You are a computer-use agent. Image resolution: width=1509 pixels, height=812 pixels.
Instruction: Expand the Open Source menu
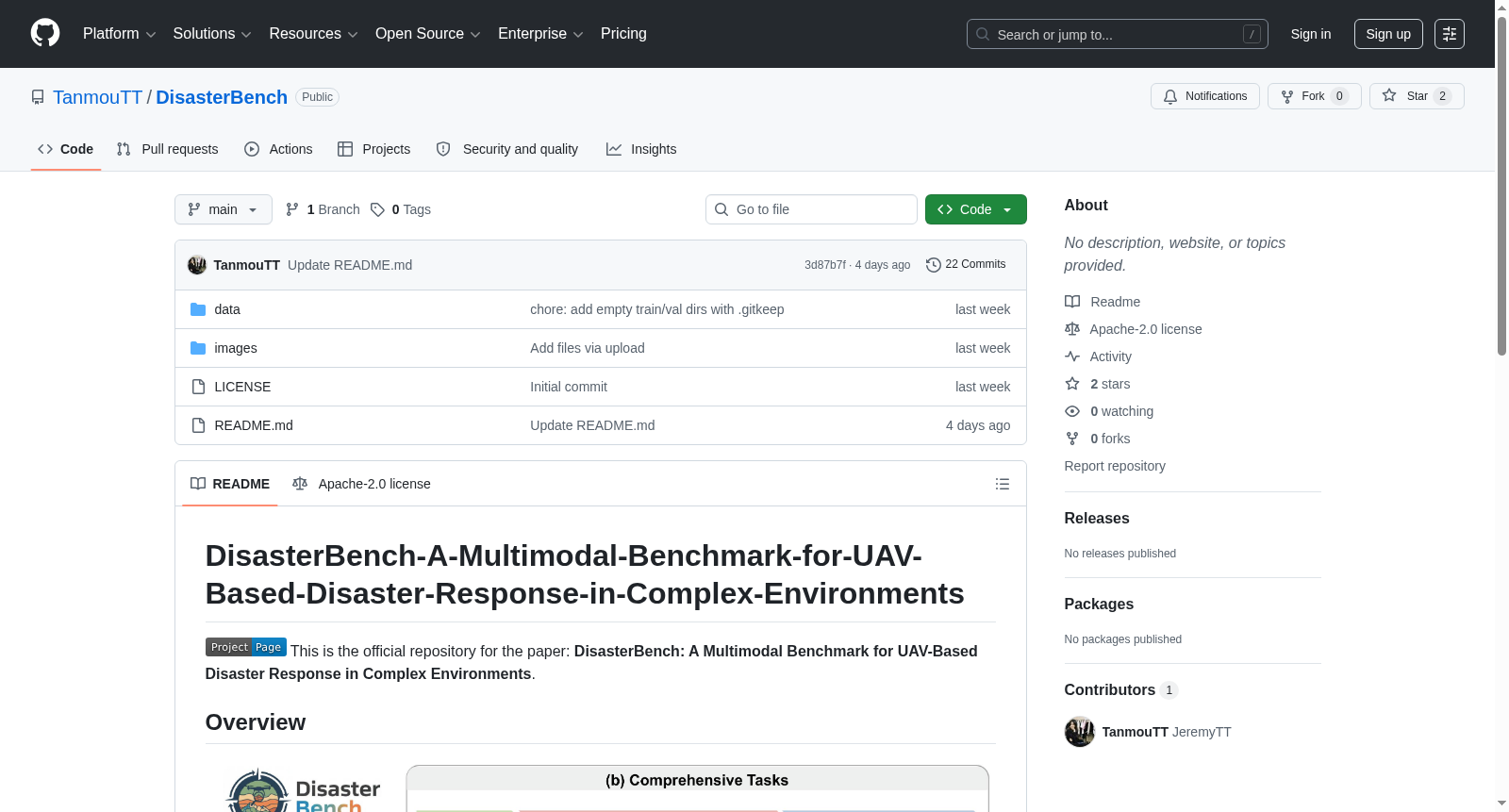click(x=428, y=34)
